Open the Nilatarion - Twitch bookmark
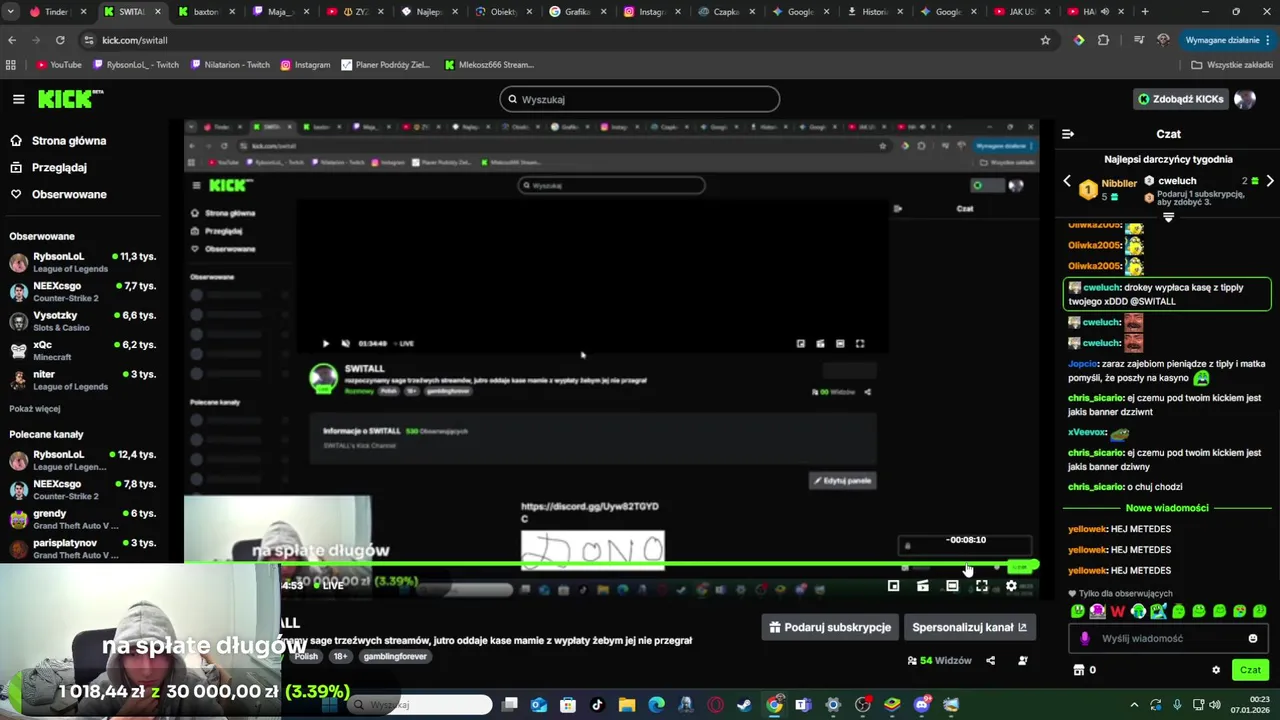The height and width of the screenshot is (720, 1280). (229, 65)
